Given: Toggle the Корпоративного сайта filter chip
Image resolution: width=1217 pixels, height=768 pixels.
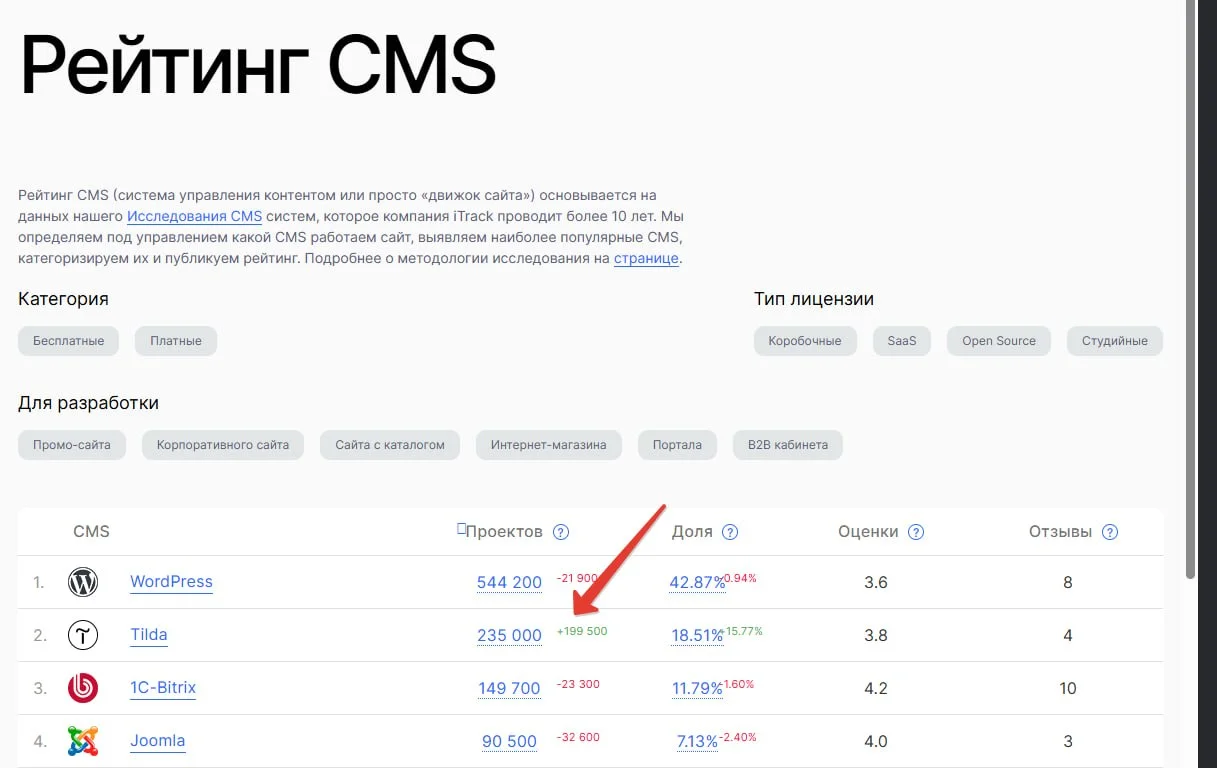Looking at the screenshot, I should (x=223, y=445).
